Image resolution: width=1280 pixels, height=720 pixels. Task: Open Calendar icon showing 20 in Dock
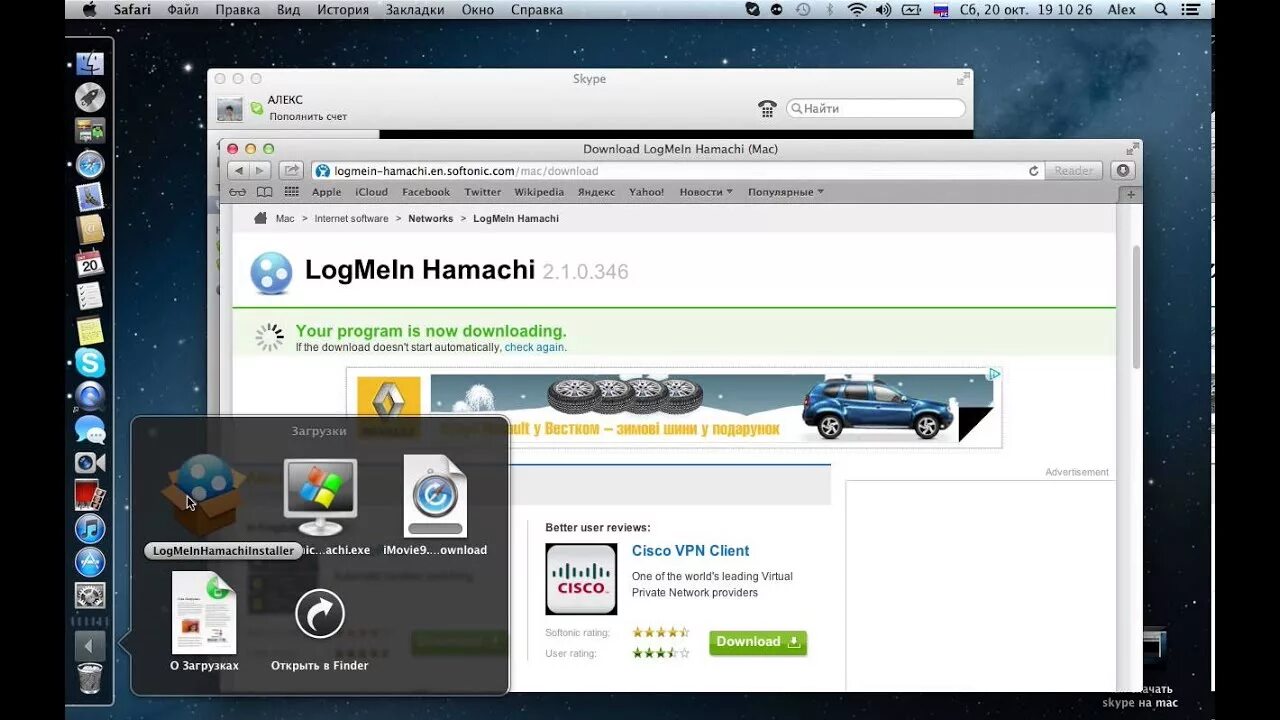pos(90,263)
